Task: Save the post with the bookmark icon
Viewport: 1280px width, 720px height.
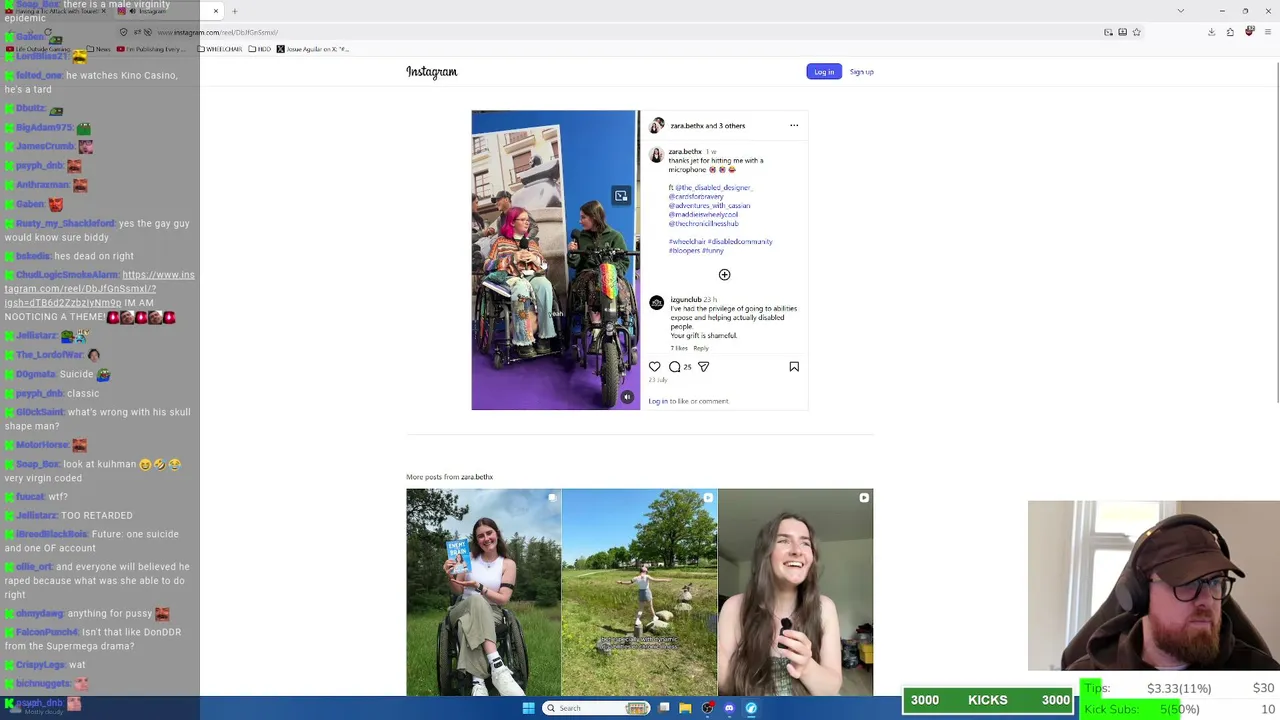Action: pyautogui.click(x=794, y=367)
